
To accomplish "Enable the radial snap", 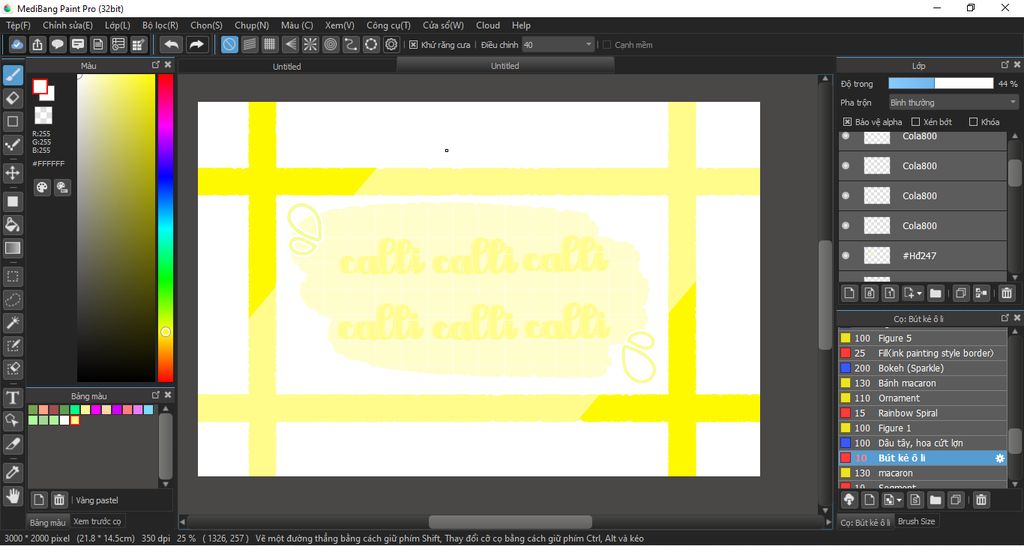I will 310,44.
